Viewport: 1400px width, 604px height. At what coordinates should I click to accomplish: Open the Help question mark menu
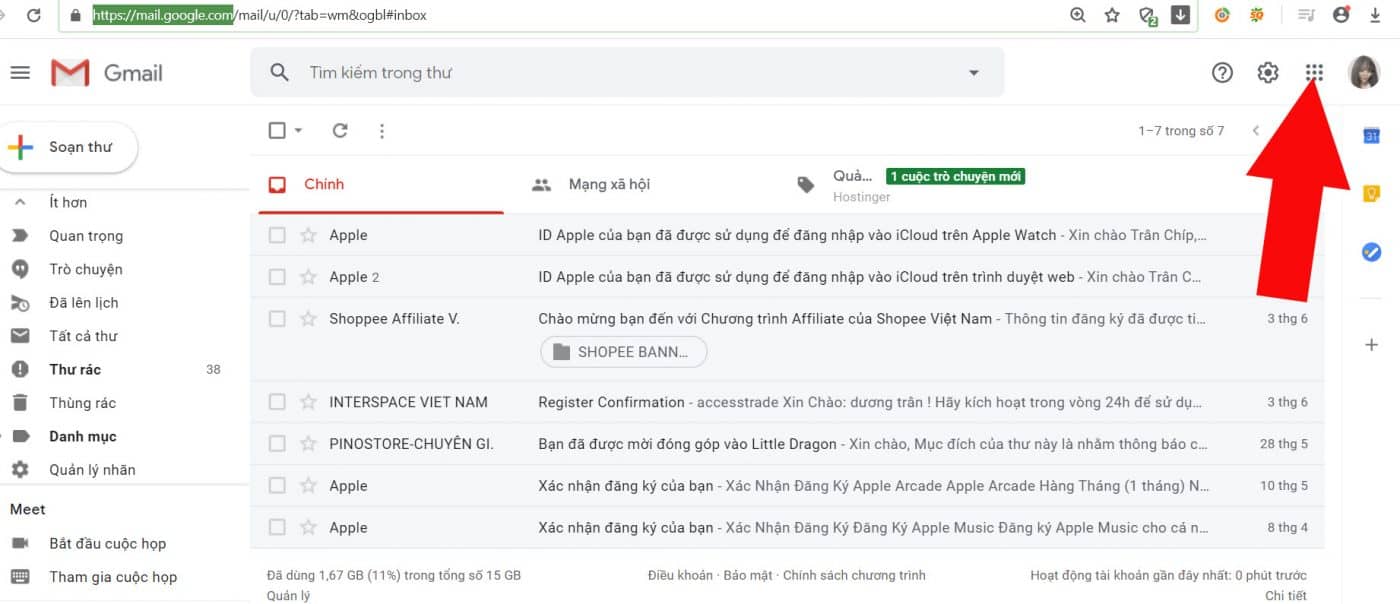click(1222, 72)
